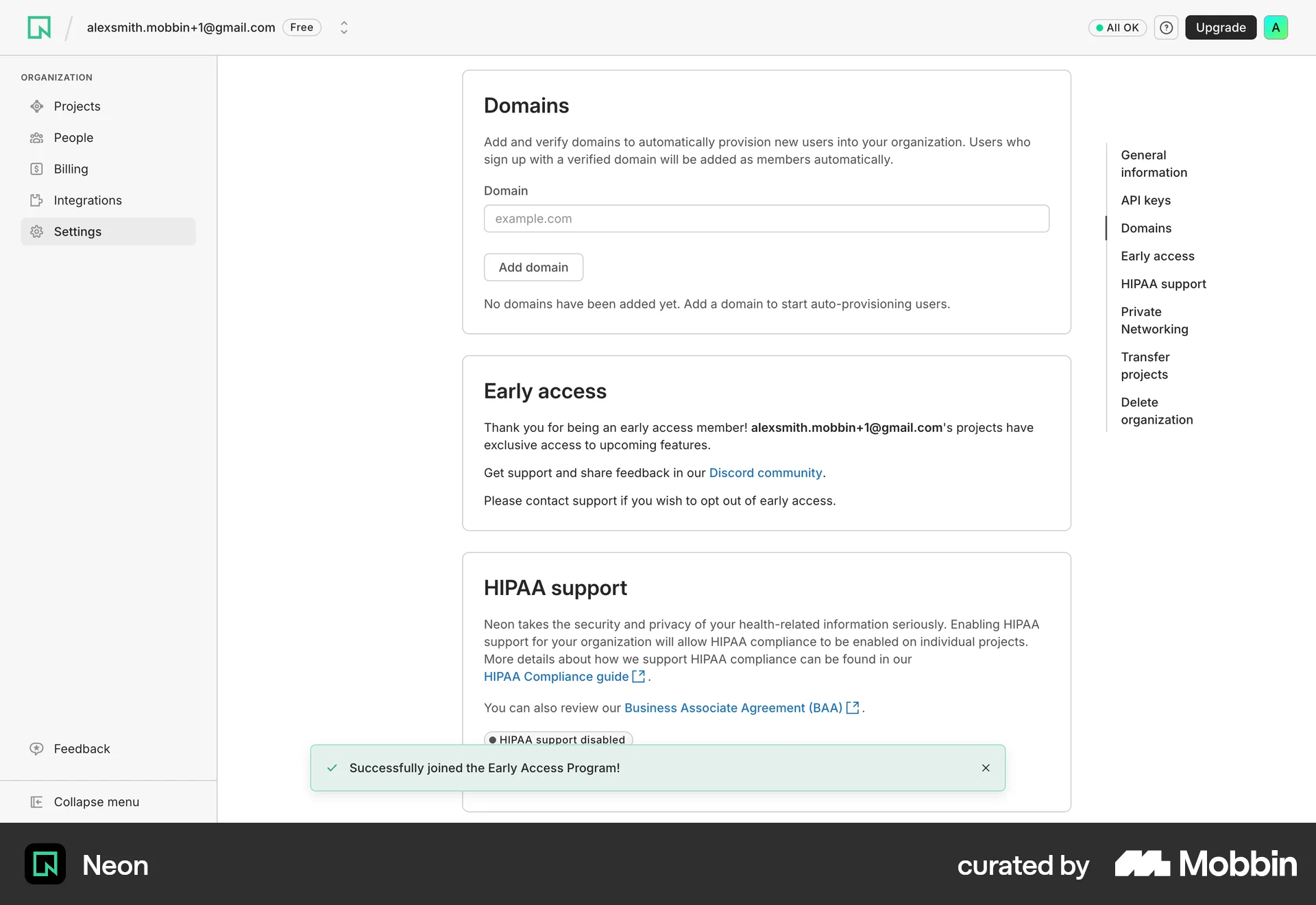Screen dimensions: 1316x905
Task: Click the Neon logo in the header
Action: click(39, 27)
